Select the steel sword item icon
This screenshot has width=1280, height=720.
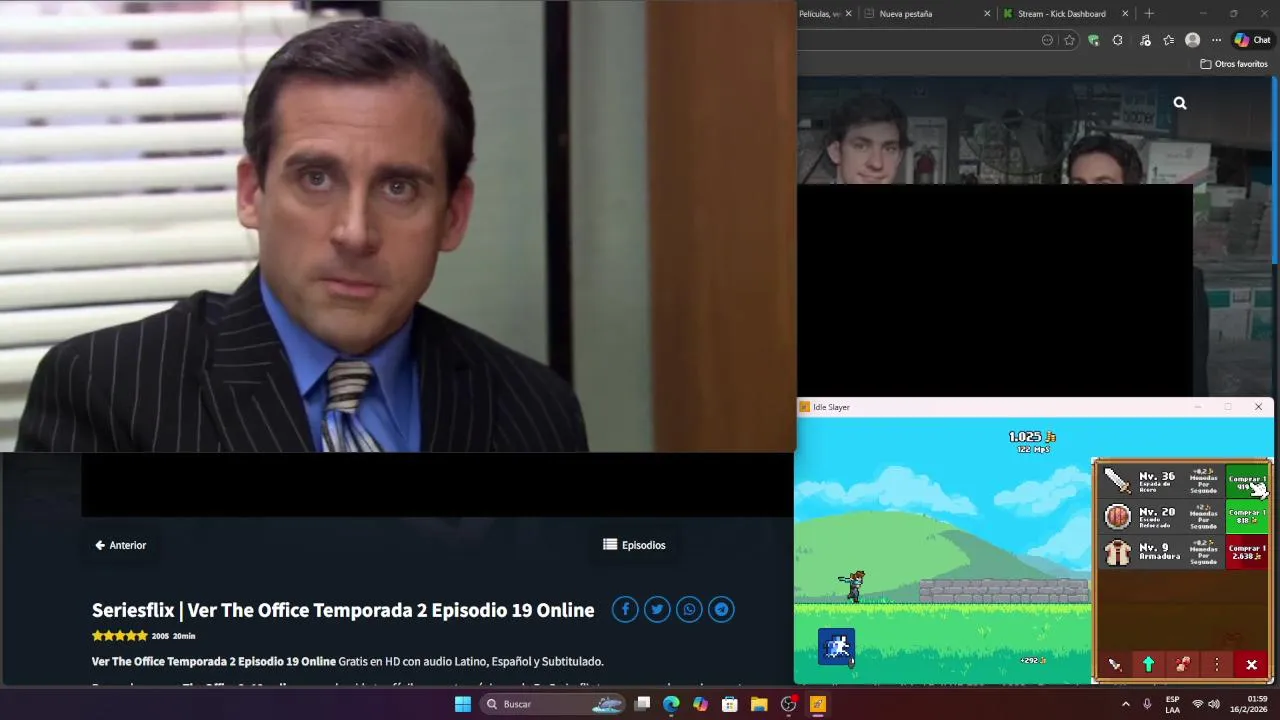(1117, 482)
